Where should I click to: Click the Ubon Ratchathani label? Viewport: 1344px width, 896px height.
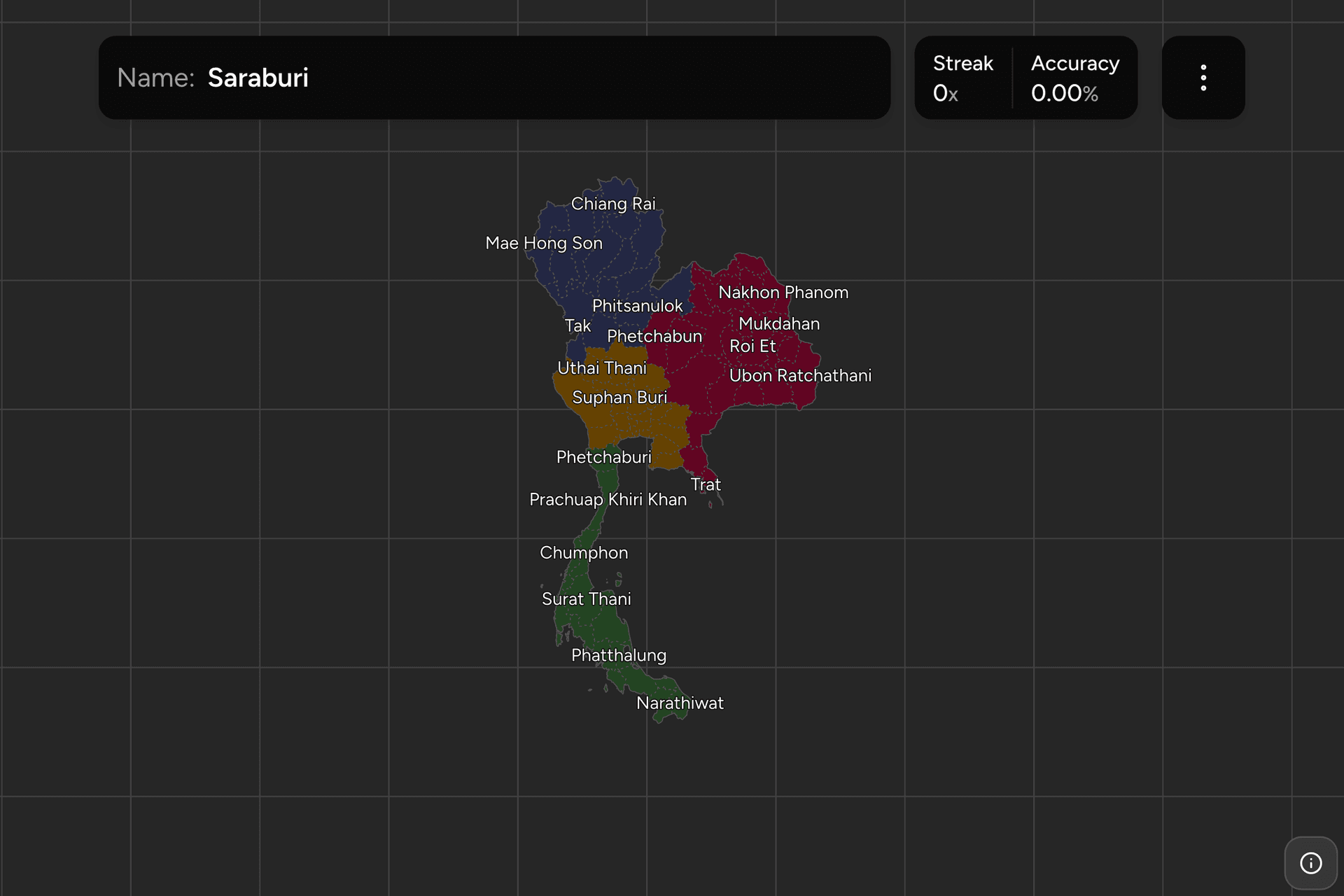tap(800, 376)
